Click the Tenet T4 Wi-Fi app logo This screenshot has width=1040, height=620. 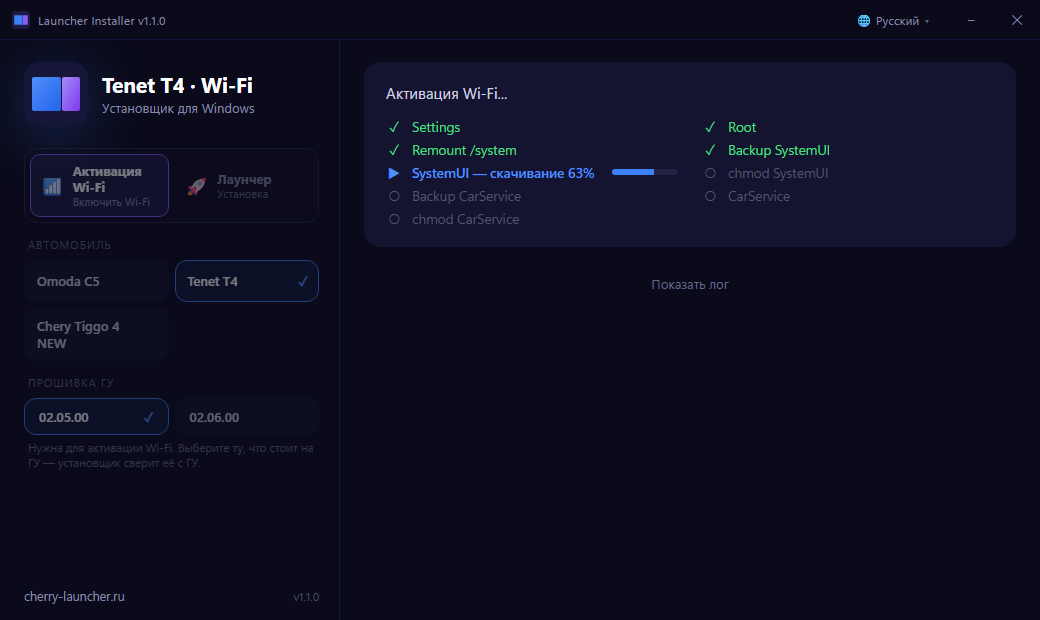(56, 93)
